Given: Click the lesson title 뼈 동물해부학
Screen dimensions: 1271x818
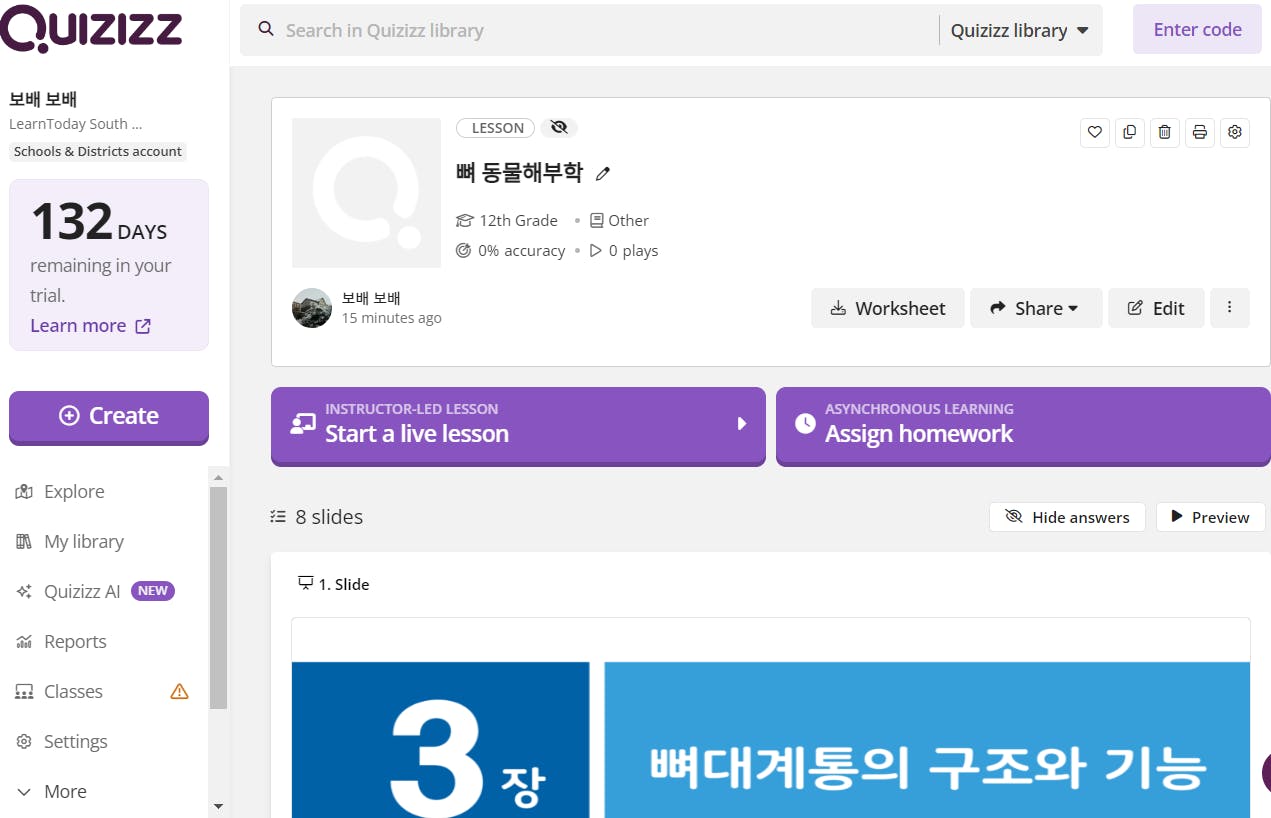Looking at the screenshot, I should (x=519, y=172).
